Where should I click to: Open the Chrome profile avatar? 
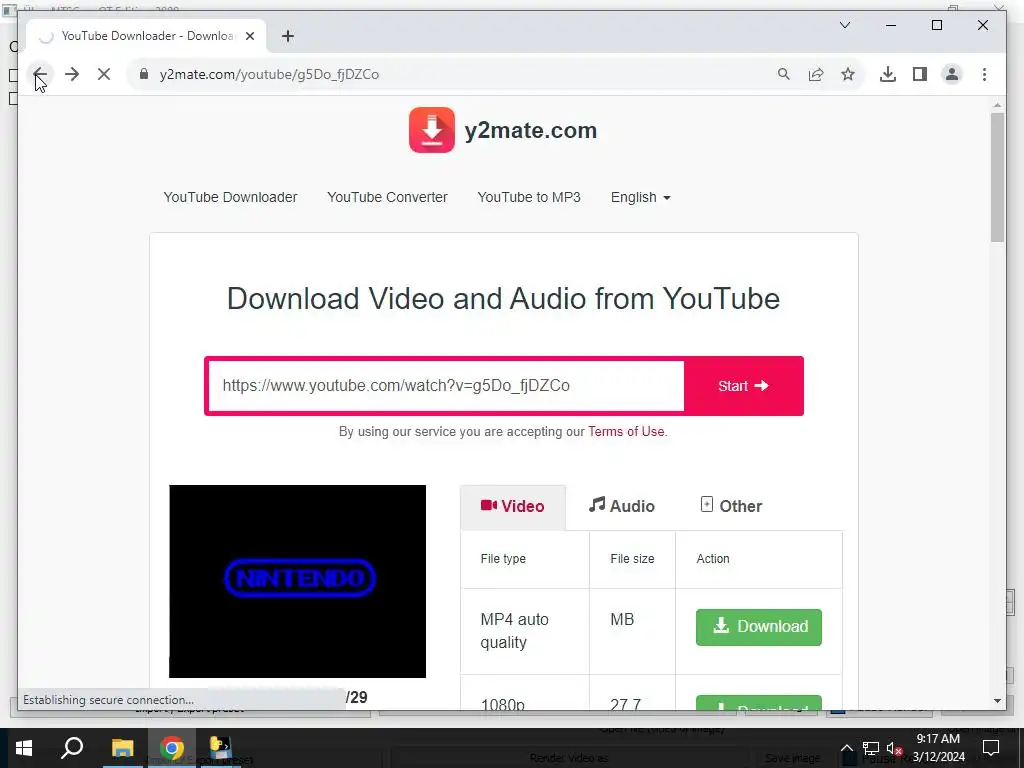[x=952, y=74]
